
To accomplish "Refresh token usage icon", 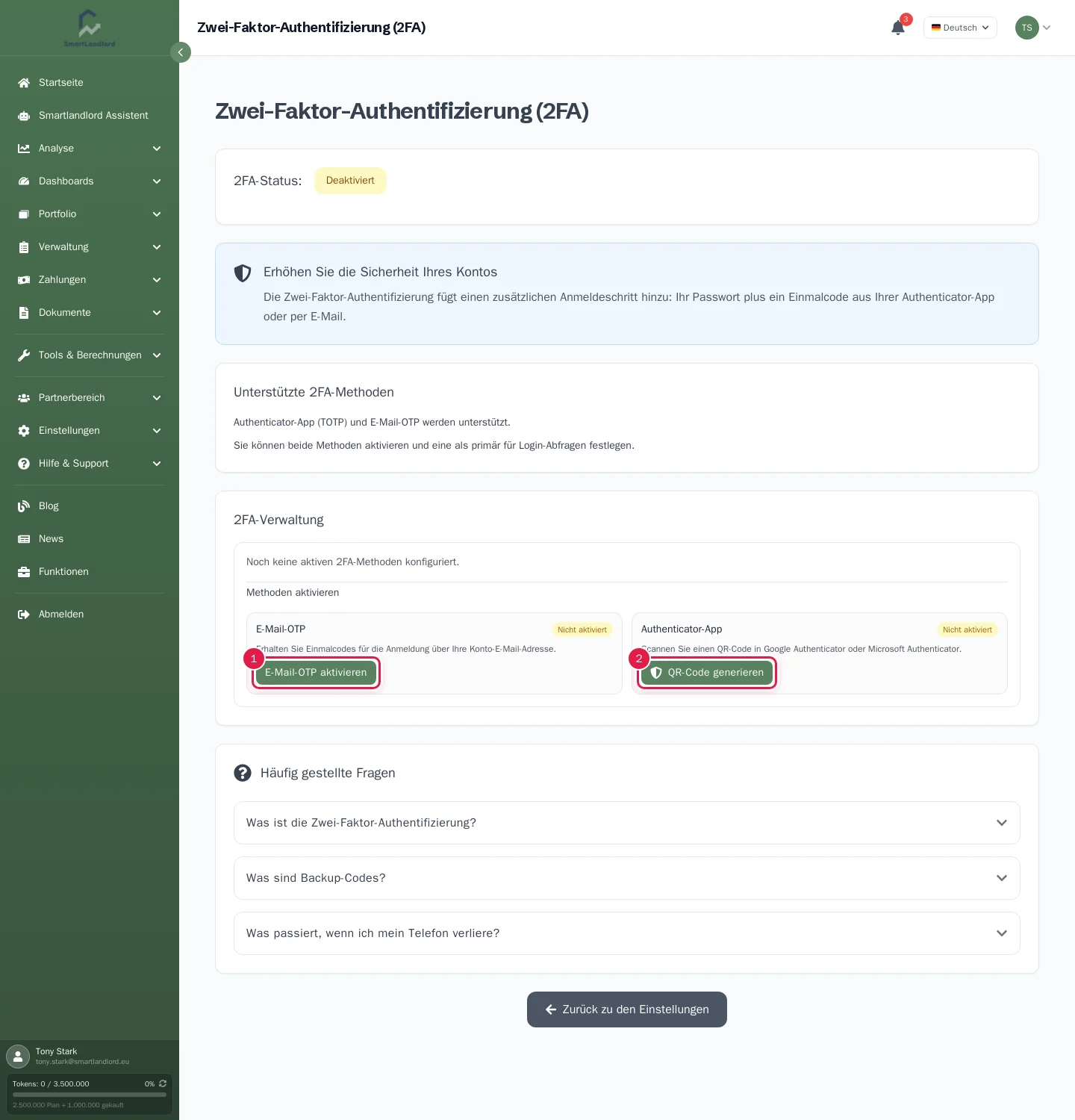I will [x=163, y=1083].
